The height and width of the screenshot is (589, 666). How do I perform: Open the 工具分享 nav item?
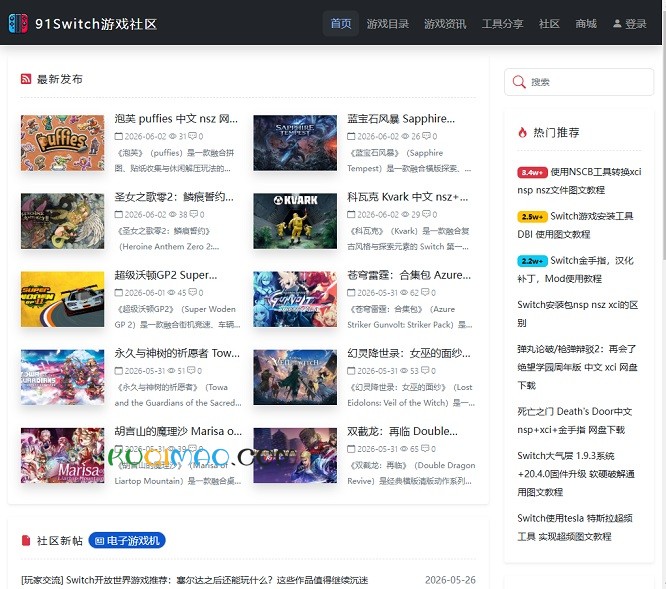click(x=502, y=24)
